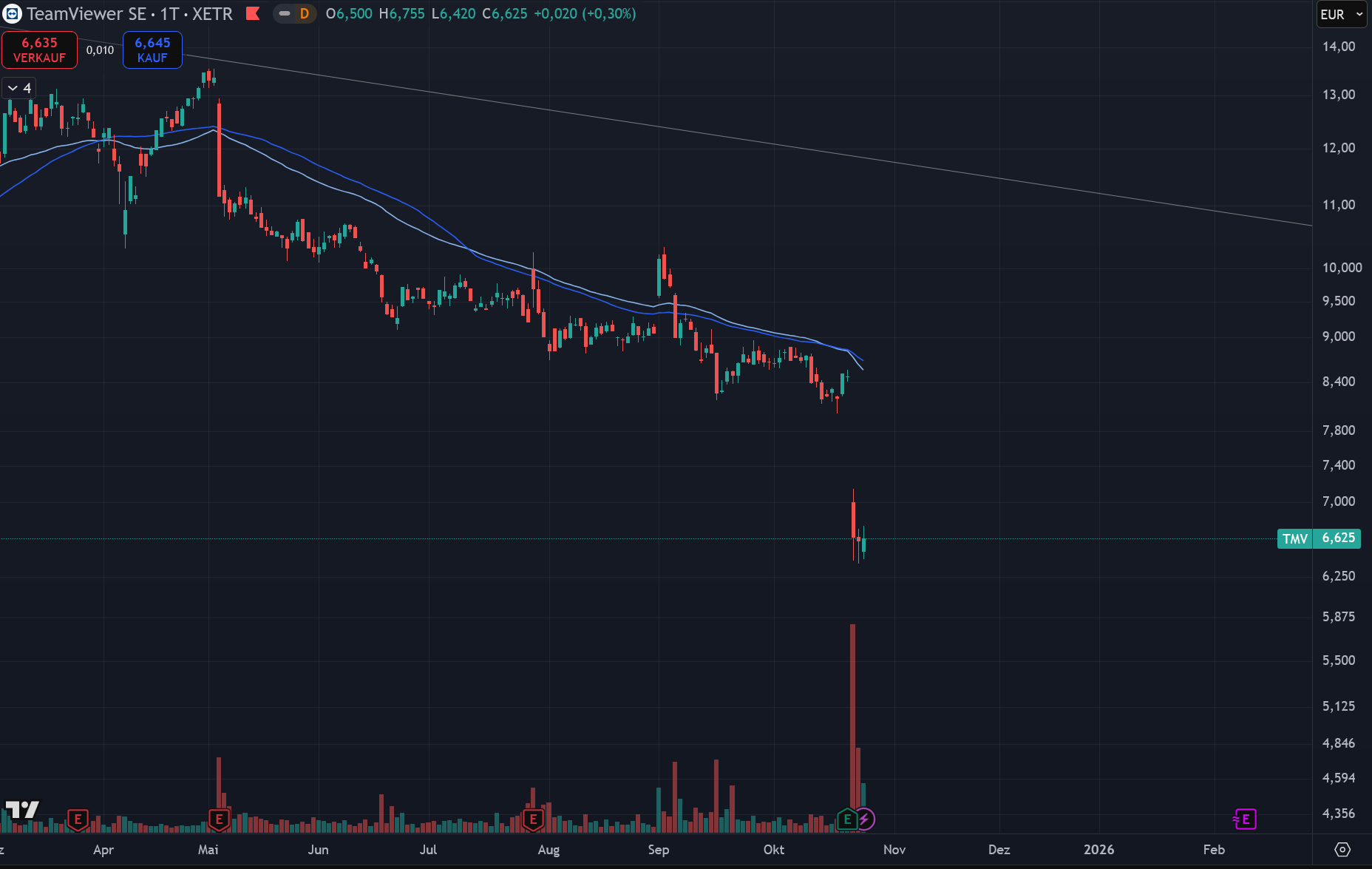Viewport: 1372px width, 869px height.
Task: Click the 8,400 price axis label
Action: [x=1339, y=382]
